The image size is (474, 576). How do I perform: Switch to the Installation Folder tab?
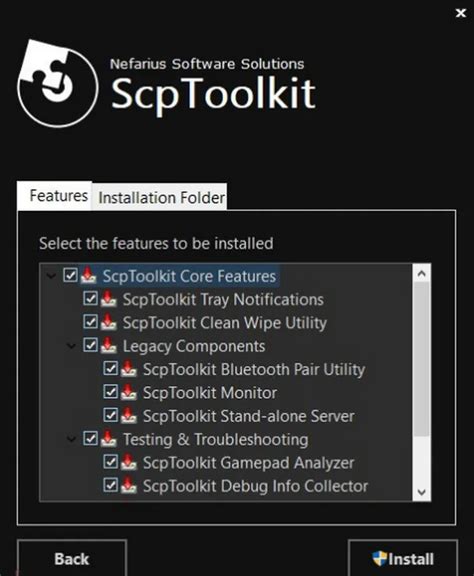[x=161, y=197]
